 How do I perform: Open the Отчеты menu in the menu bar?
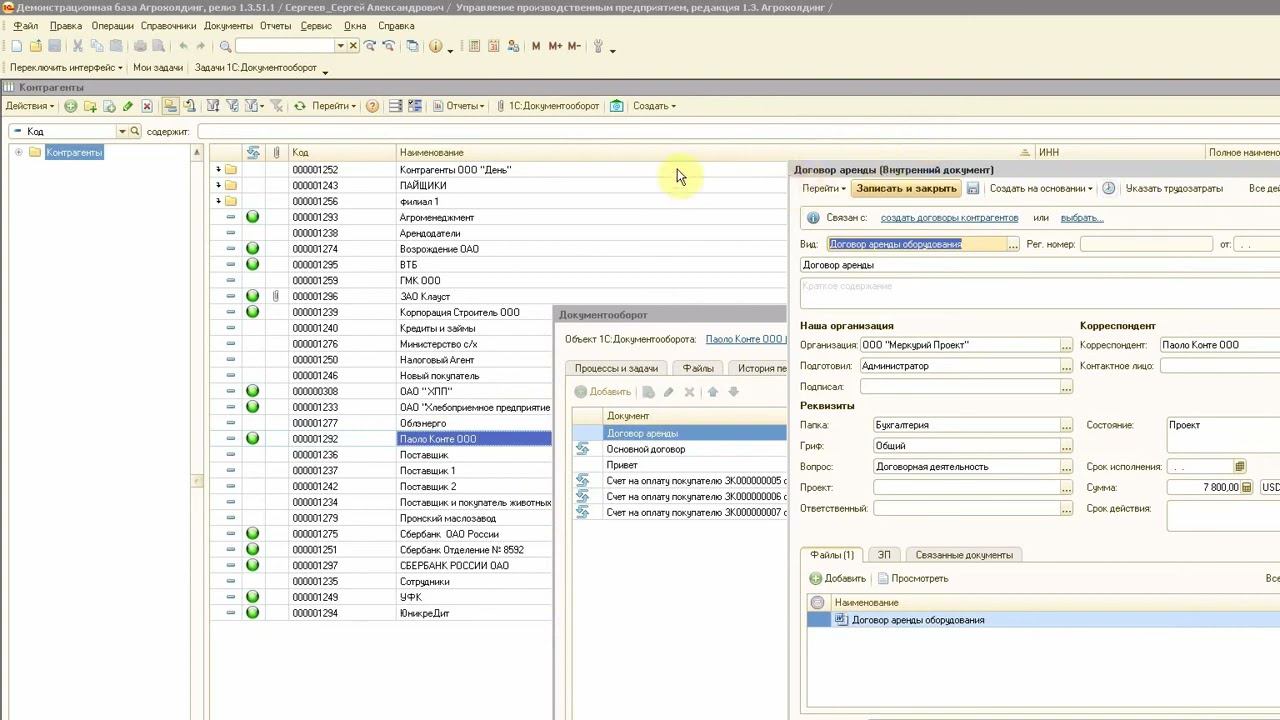pyautogui.click(x=275, y=26)
